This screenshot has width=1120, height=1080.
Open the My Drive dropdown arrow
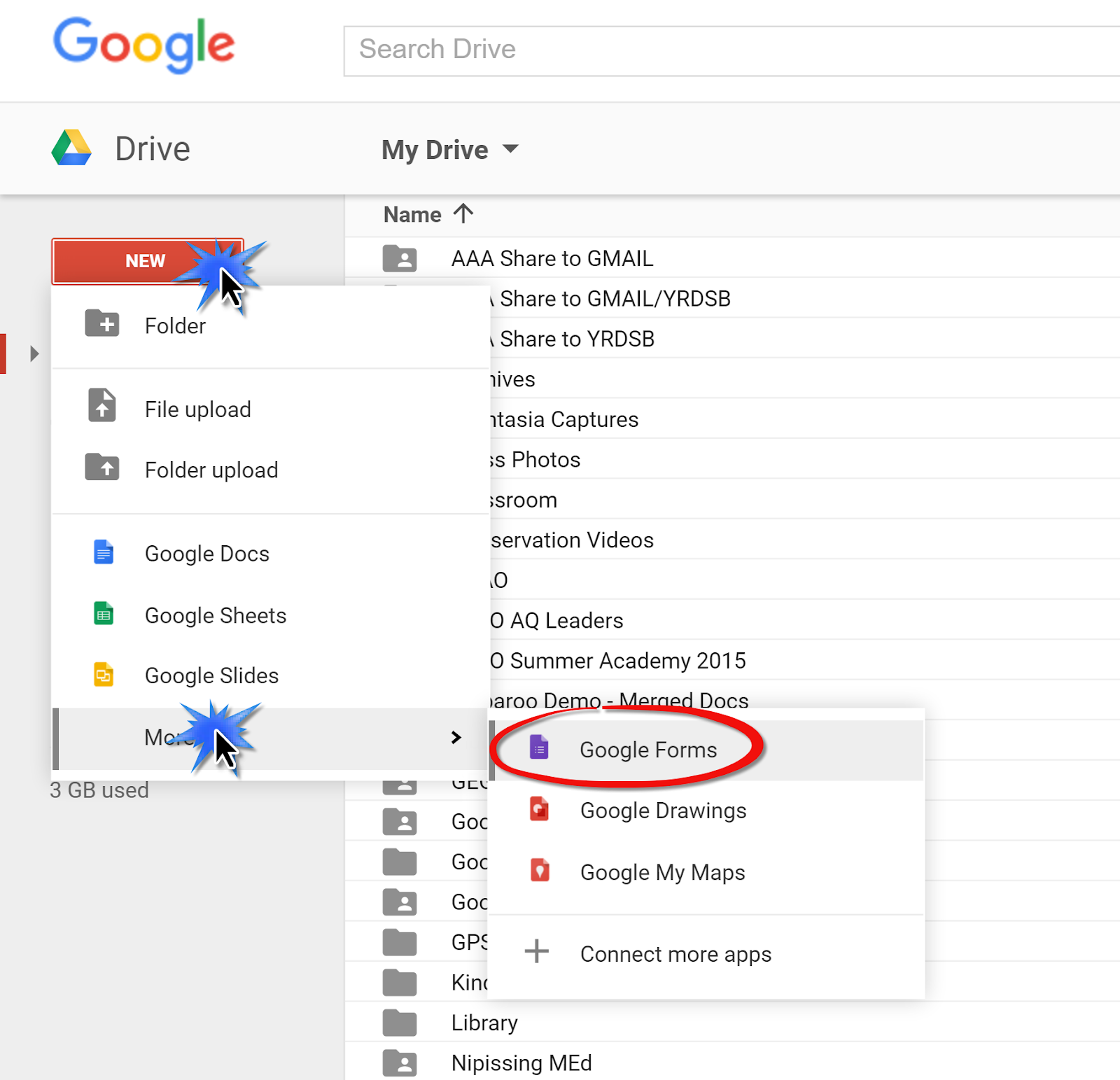click(511, 149)
